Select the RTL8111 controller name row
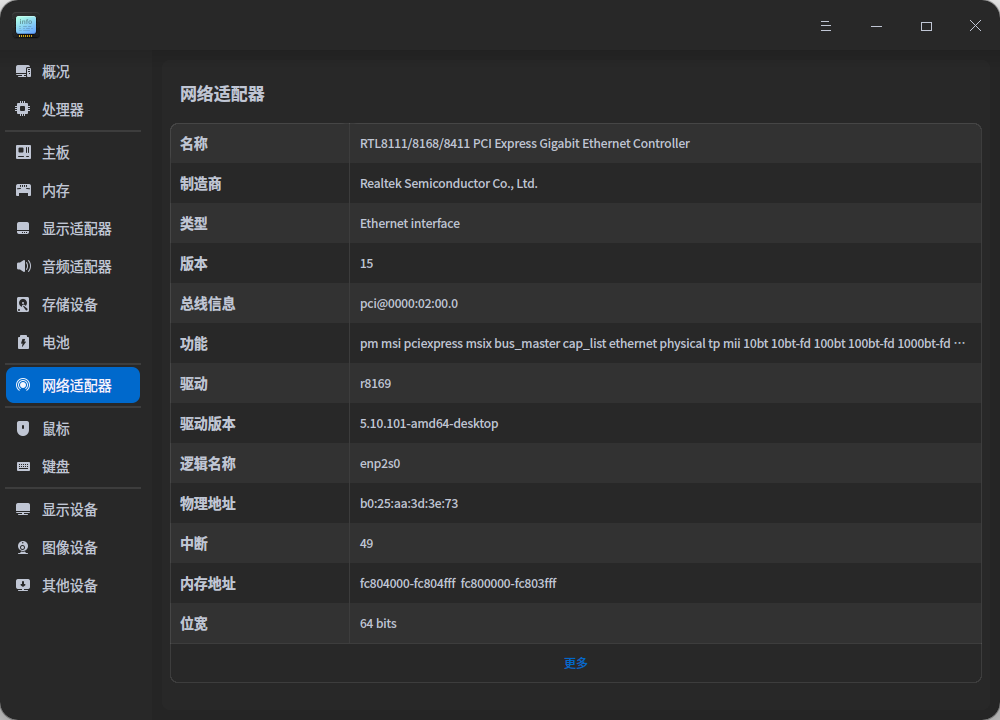 (x=575, y=143)
